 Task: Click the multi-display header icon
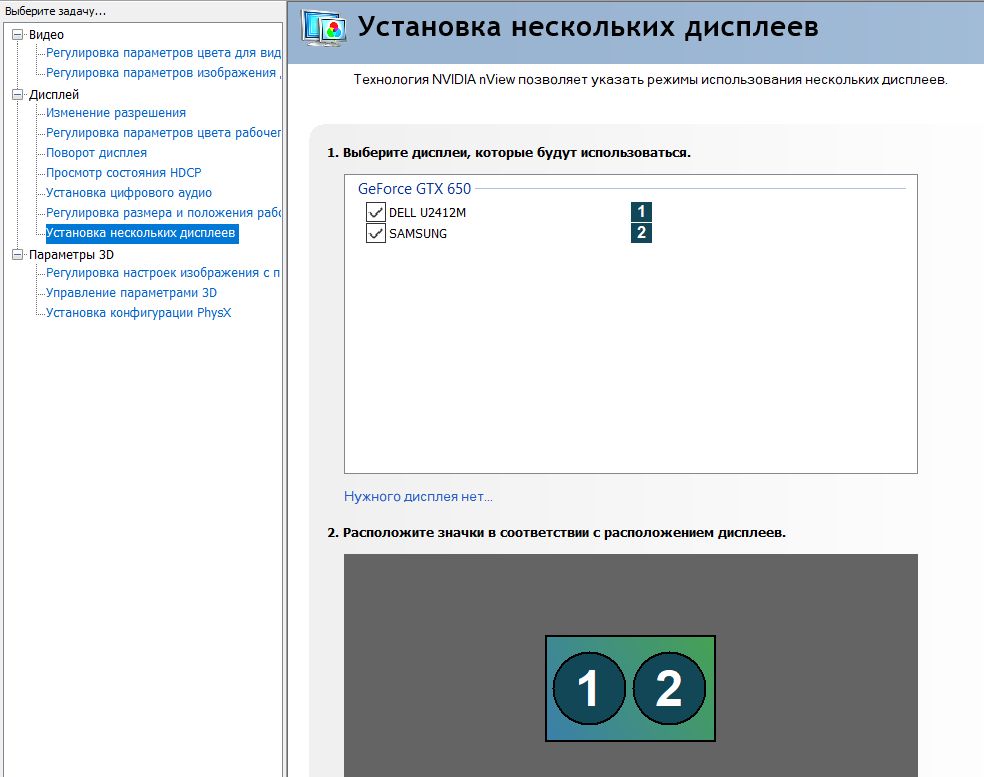click(x=323, y=30)
